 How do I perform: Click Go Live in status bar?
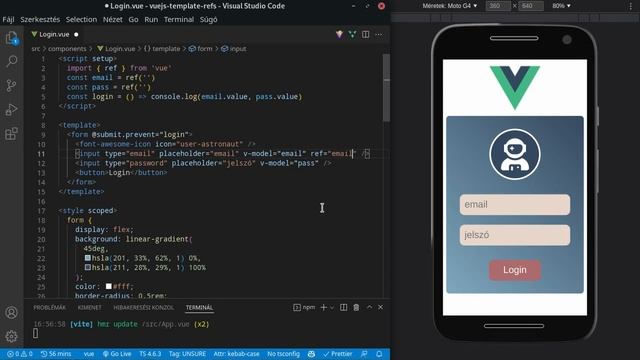point(117,354)
